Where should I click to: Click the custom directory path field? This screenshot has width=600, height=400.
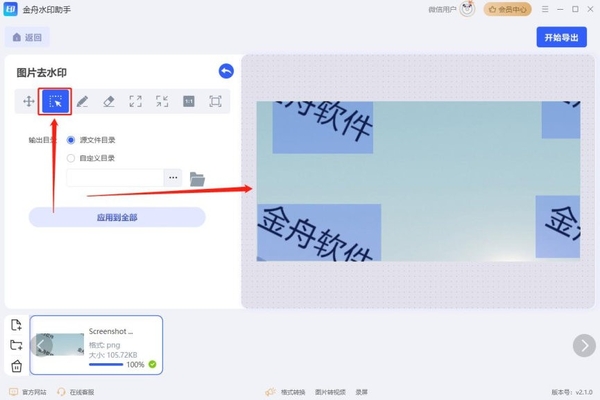coord(115,178)
